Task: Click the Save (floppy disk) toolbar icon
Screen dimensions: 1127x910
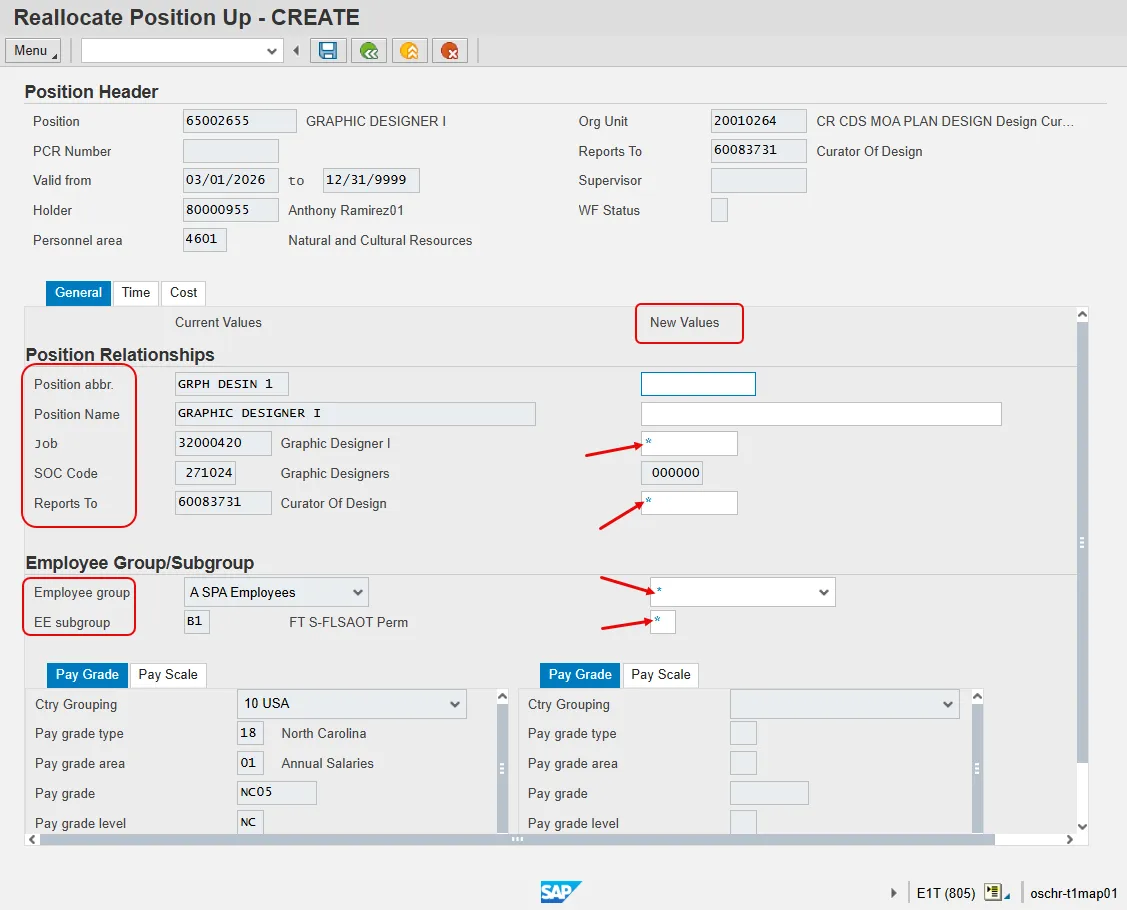Action: (x=328, y=51)
